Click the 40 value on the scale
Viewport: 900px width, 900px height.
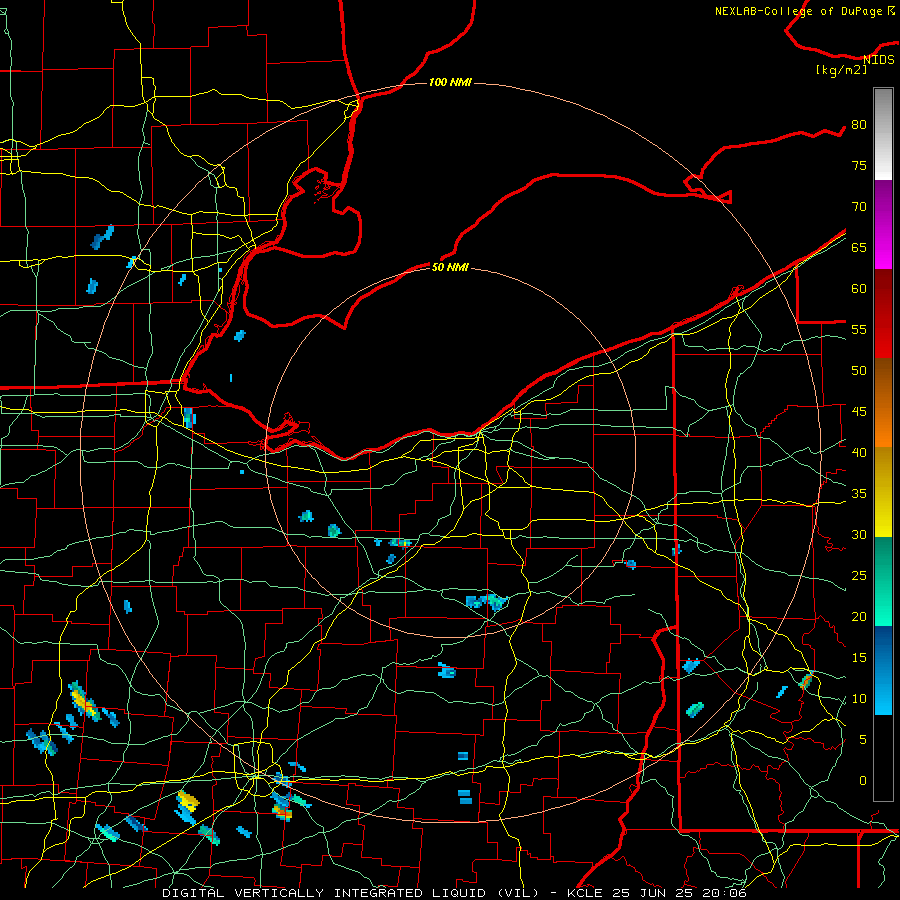(x=859, y=453)
